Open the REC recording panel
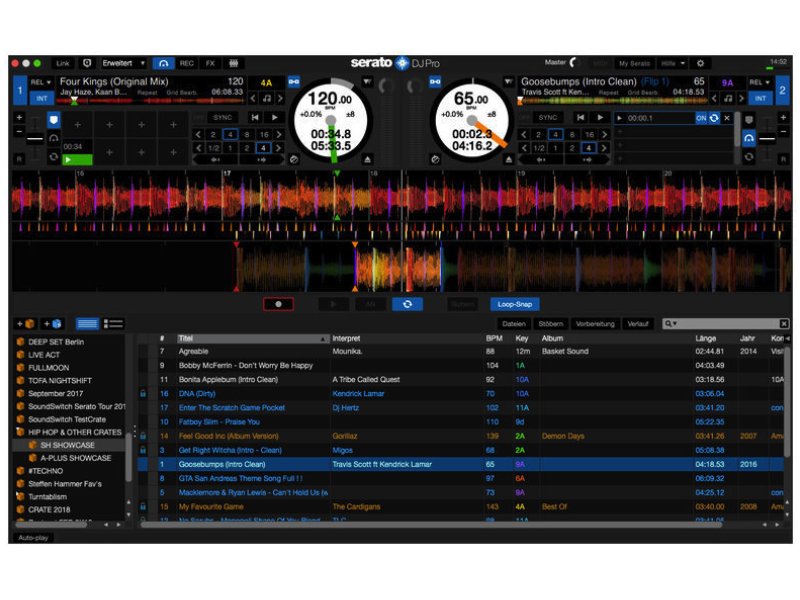Screen dimensions: 800x600 pos(187,63)
